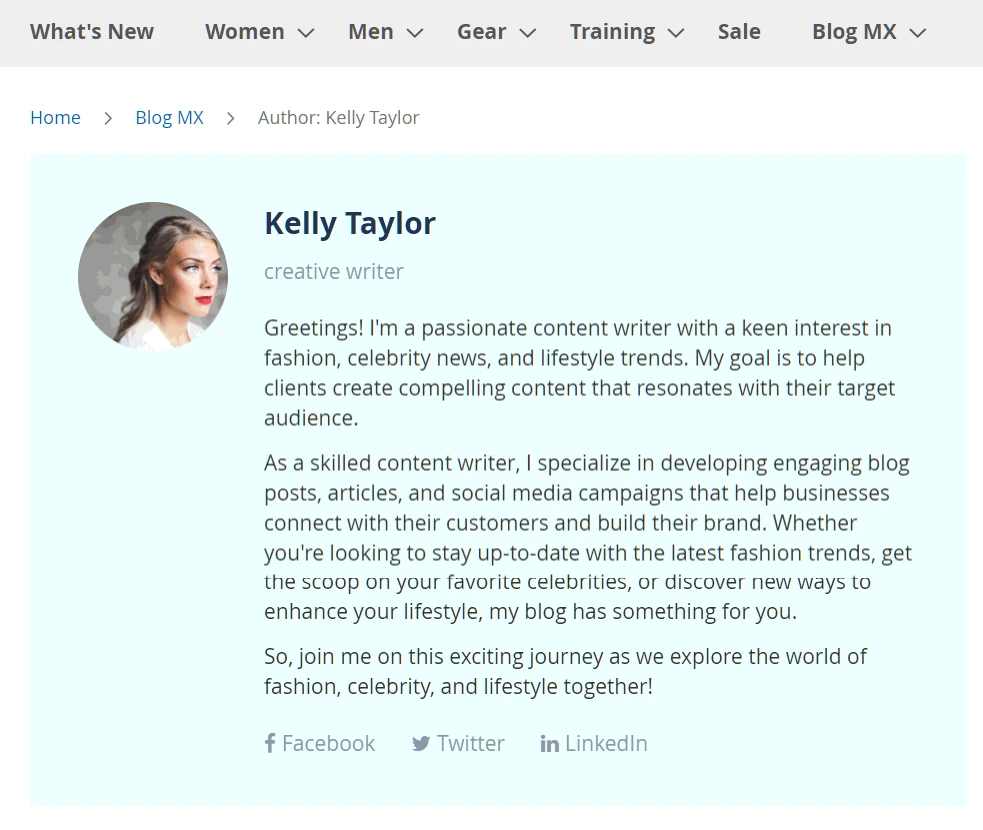Click the Twitter text link
Viewport: 983px width, 830px height.
tap(470, 743)
